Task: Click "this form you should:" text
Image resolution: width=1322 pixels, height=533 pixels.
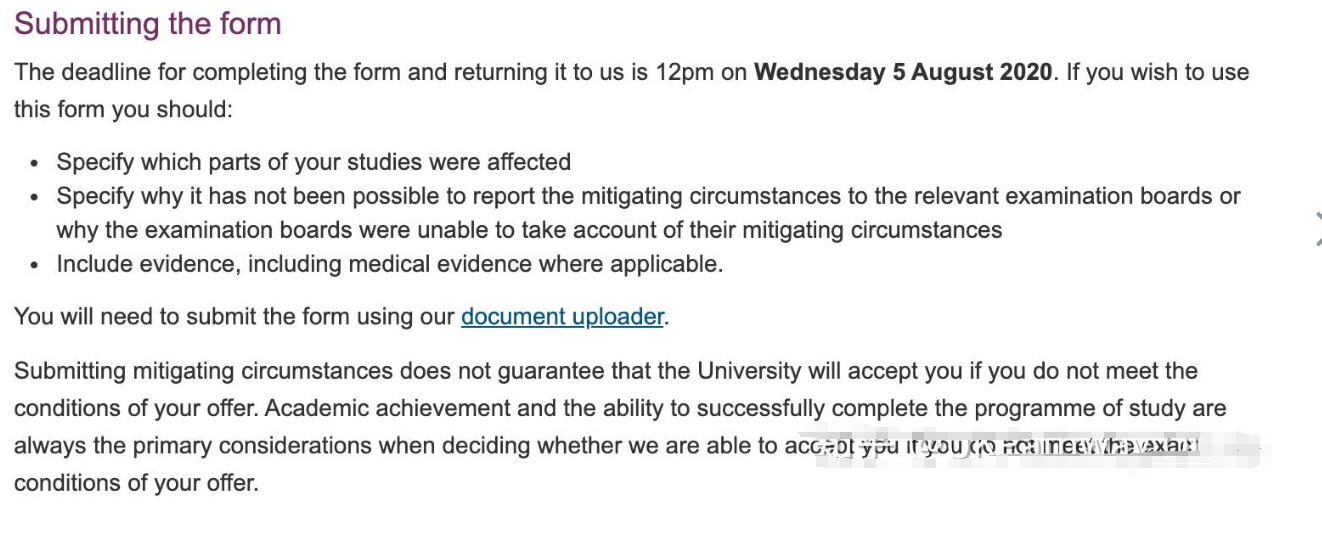Action: (123, 109)
